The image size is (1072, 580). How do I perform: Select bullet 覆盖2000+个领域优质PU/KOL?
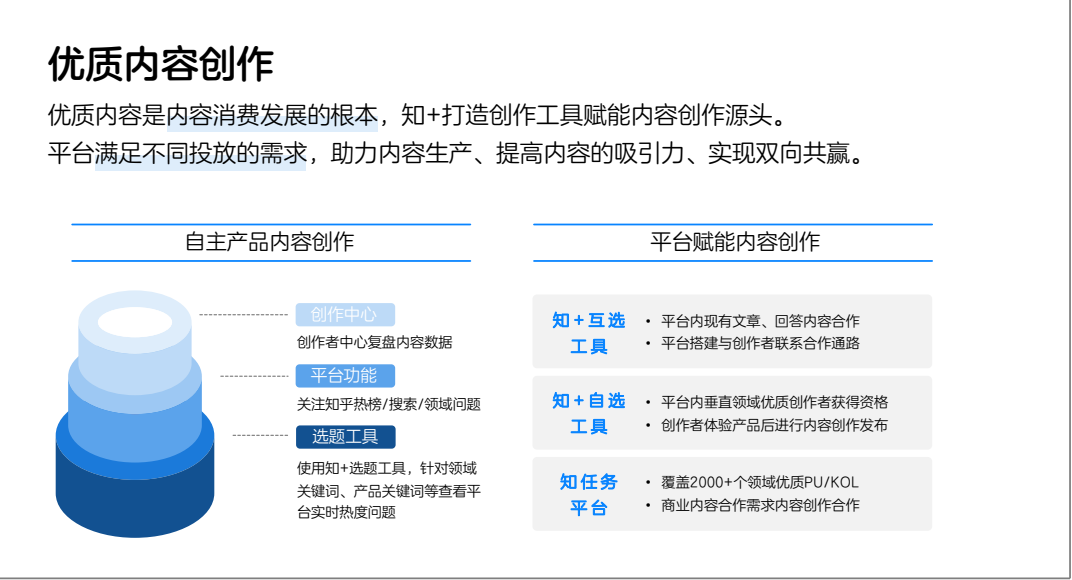click(760, 482)
